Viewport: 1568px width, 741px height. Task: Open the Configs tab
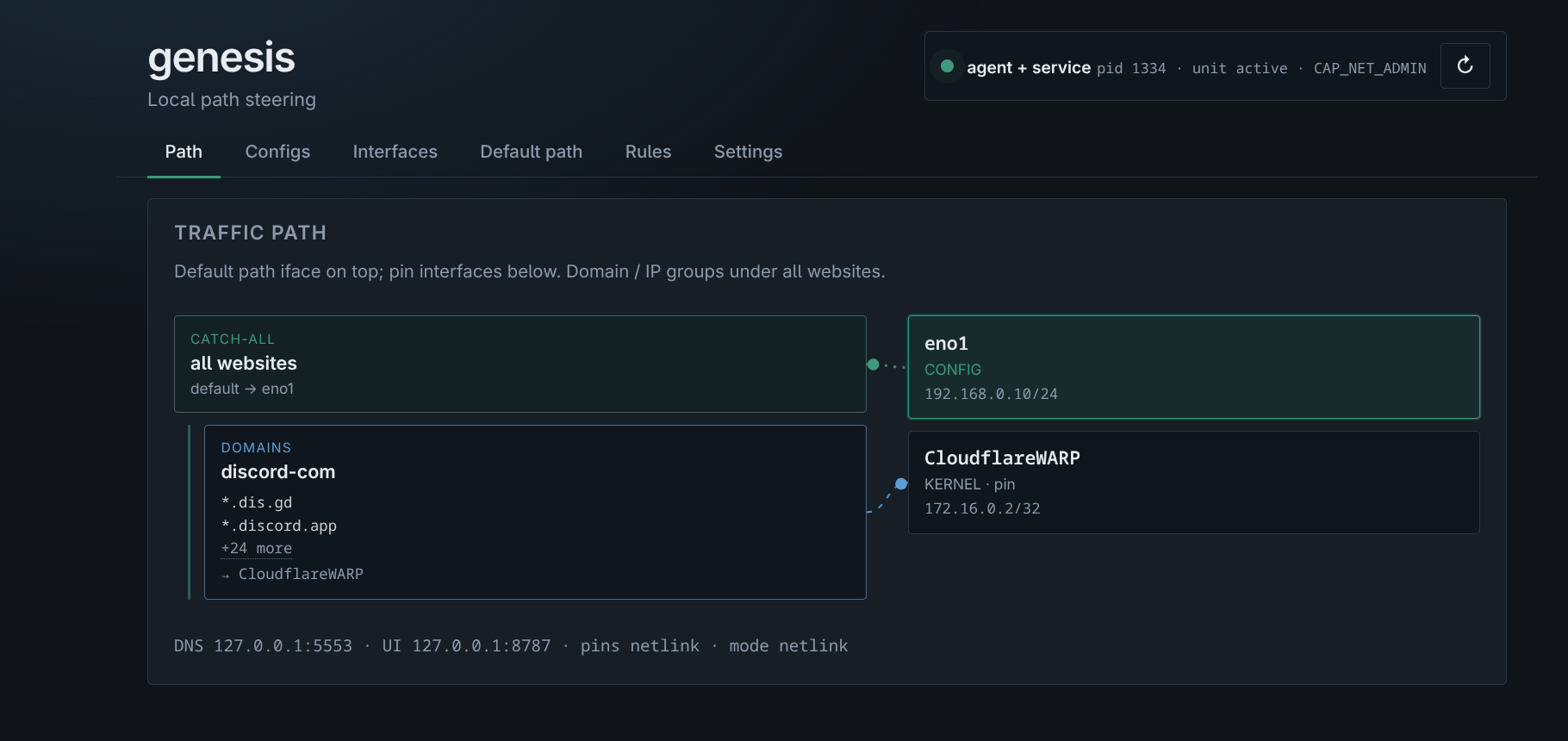pyautogui.click(x=277, y=152)
